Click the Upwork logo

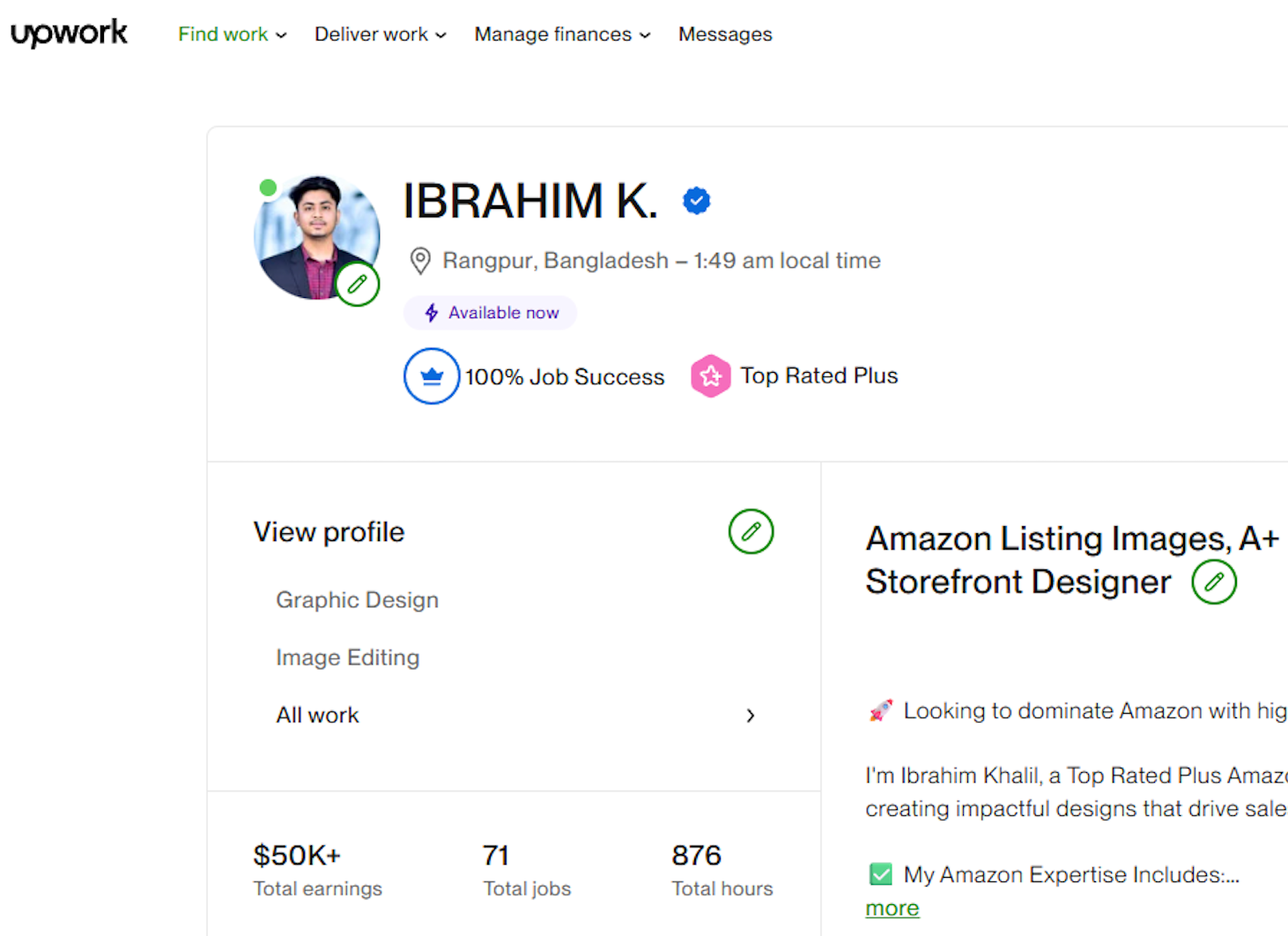pos(69,33)
